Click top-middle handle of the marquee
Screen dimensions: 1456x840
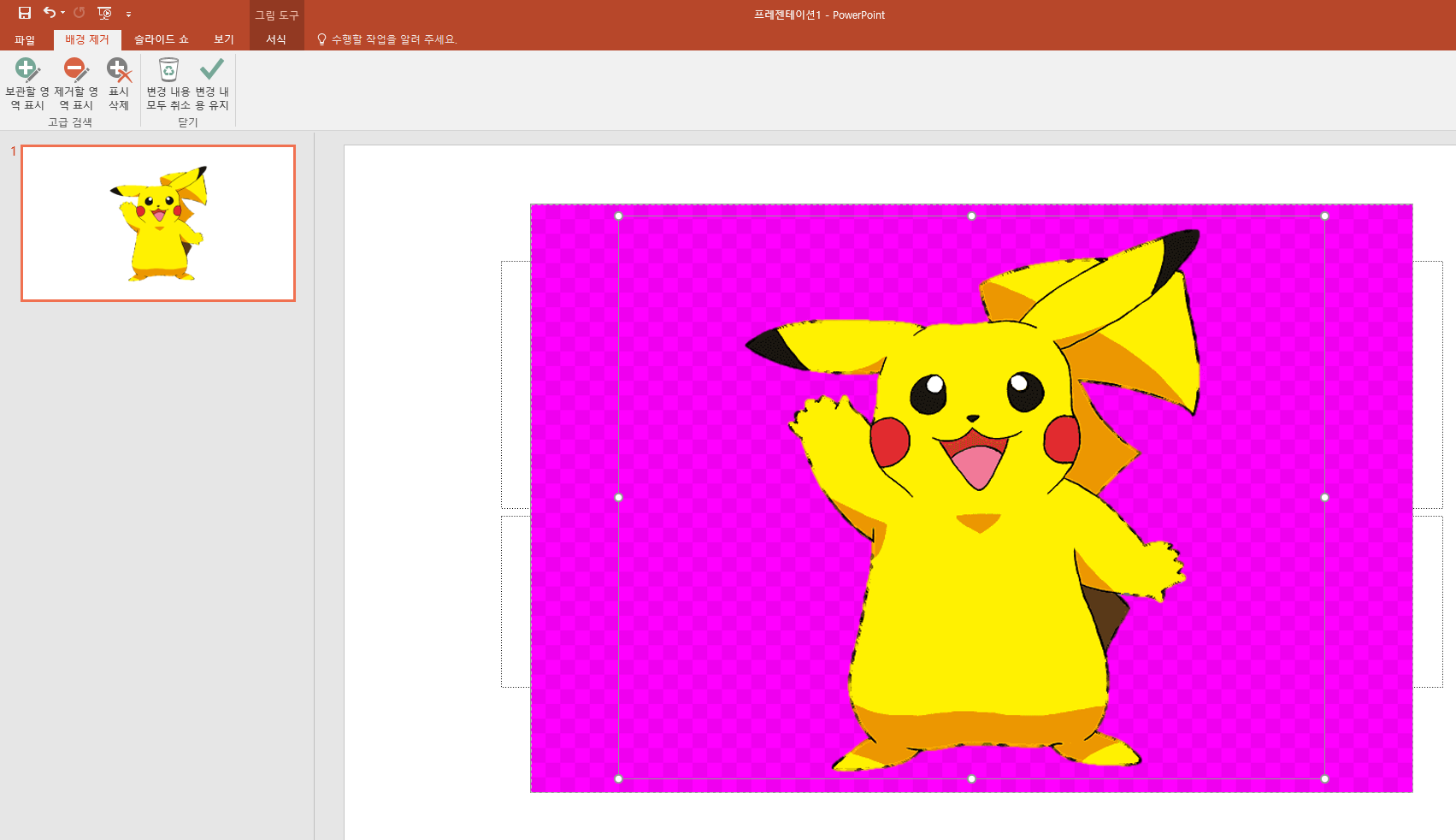(971, 216)
